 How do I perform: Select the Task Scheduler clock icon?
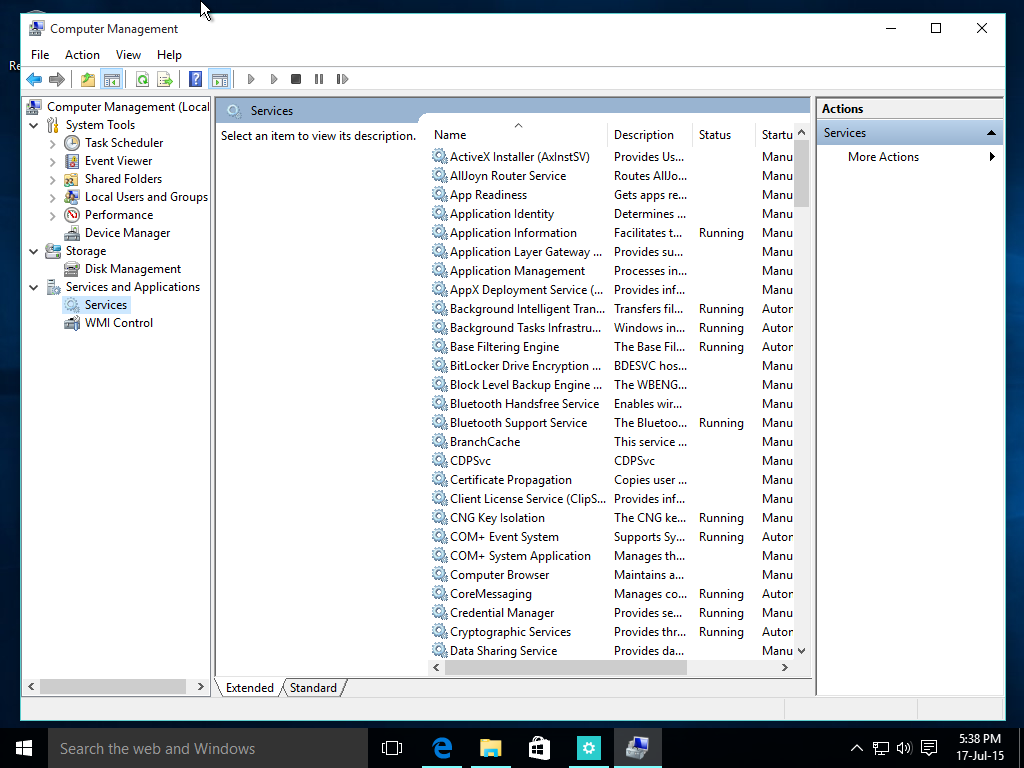point(72,142)
